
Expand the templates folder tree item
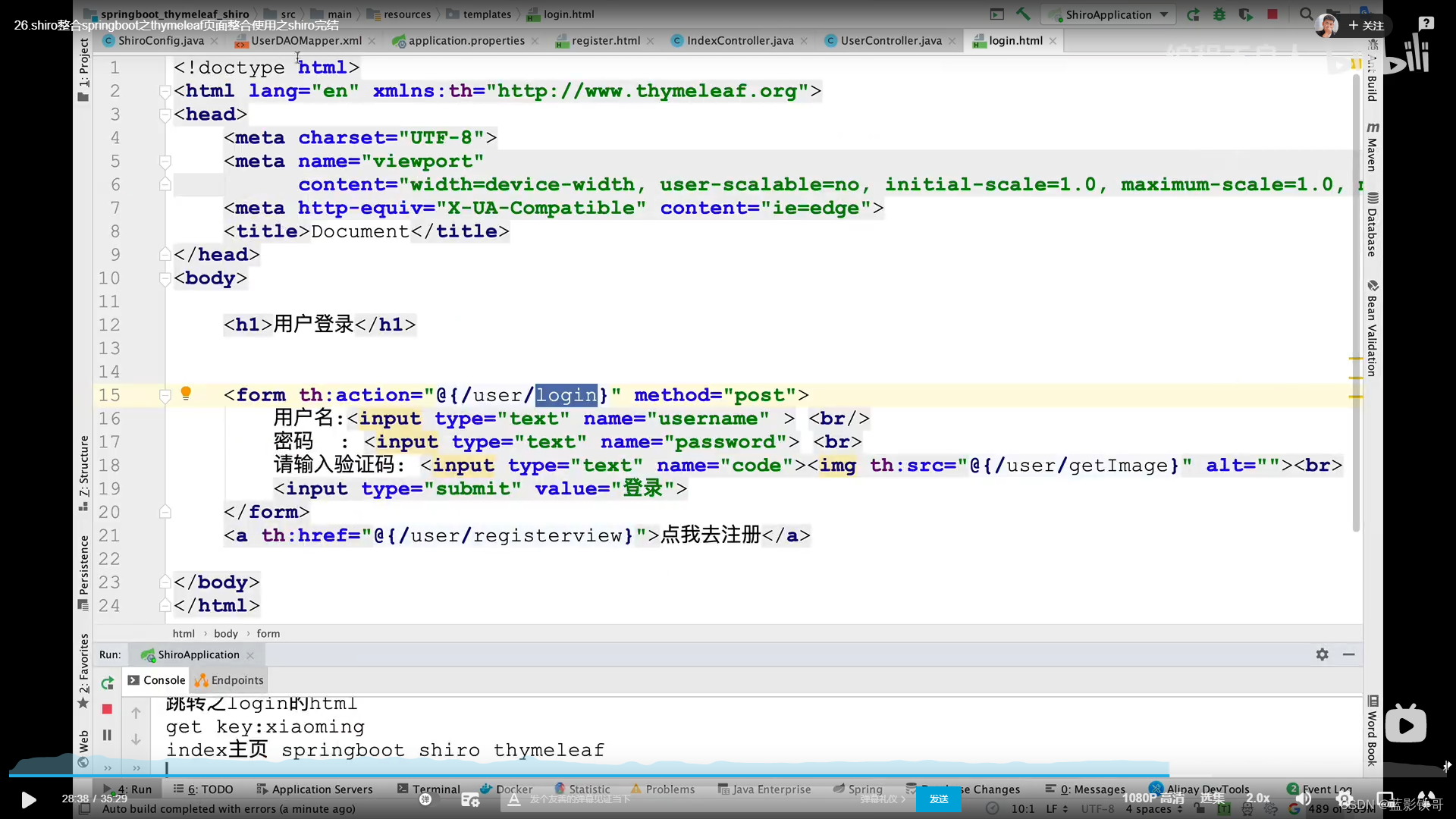[487, 14]
